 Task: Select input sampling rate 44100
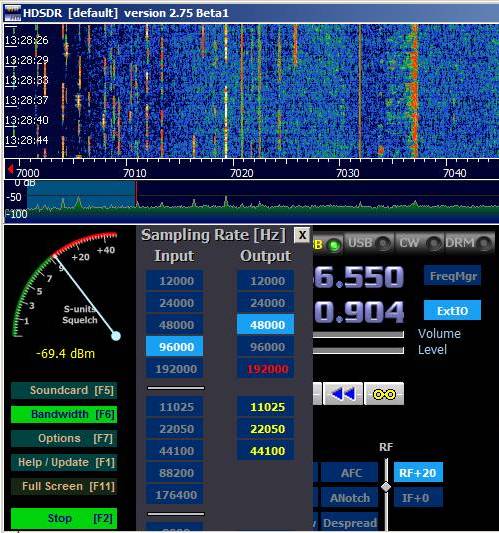[175, 451]
